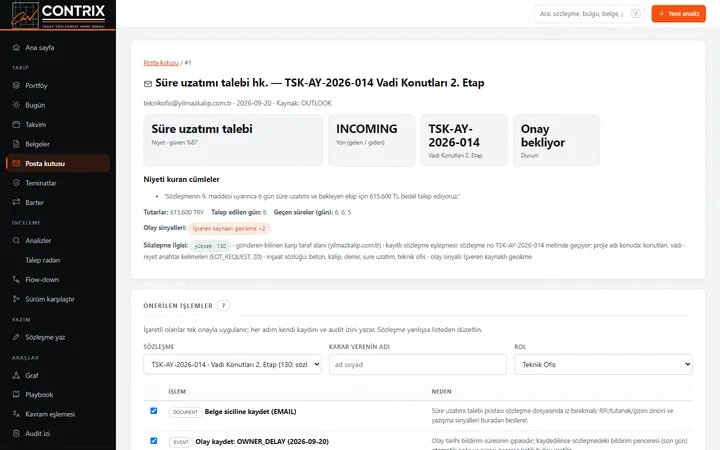720x450 pixels.
Task: Toggle the Olay kaydet OWNER_DELAY checkbox
Action: (153, 441)
